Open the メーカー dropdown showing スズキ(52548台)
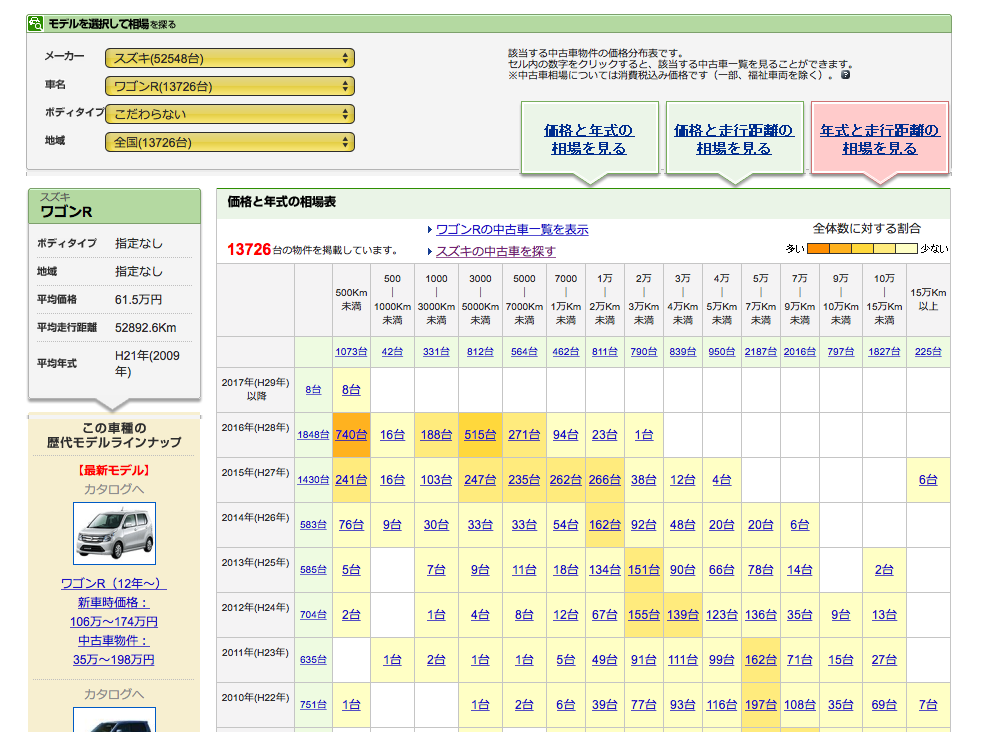The image size is (993, 732). (x=230, y=58)
